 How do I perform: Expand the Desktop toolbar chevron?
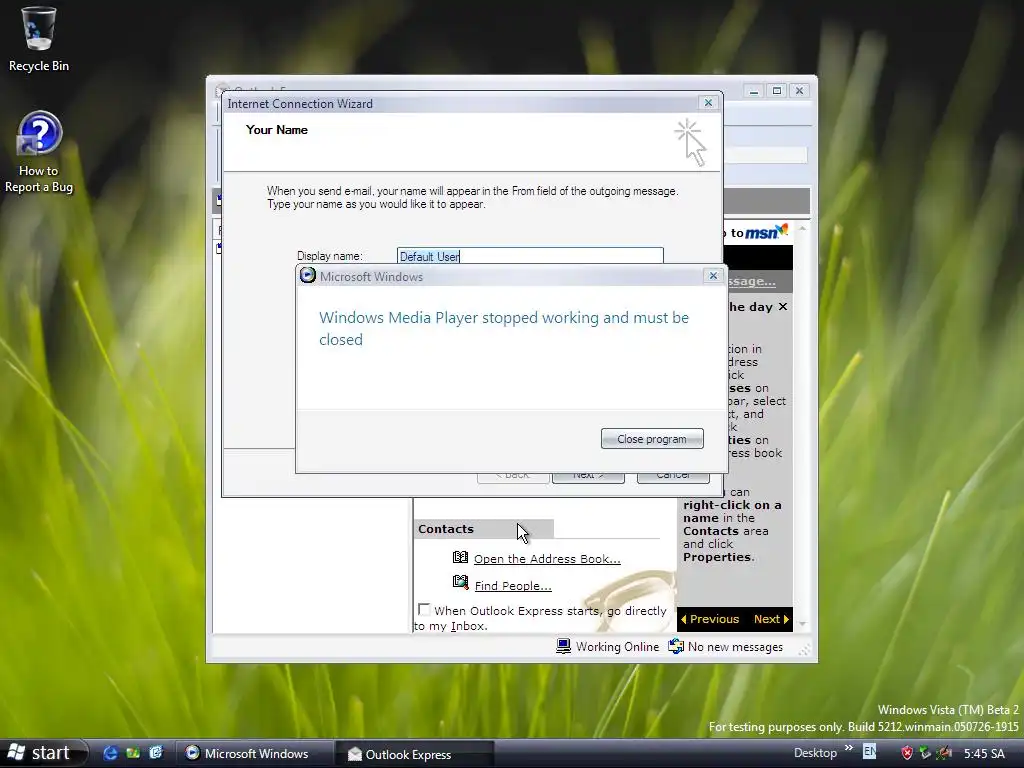[848, 748]
